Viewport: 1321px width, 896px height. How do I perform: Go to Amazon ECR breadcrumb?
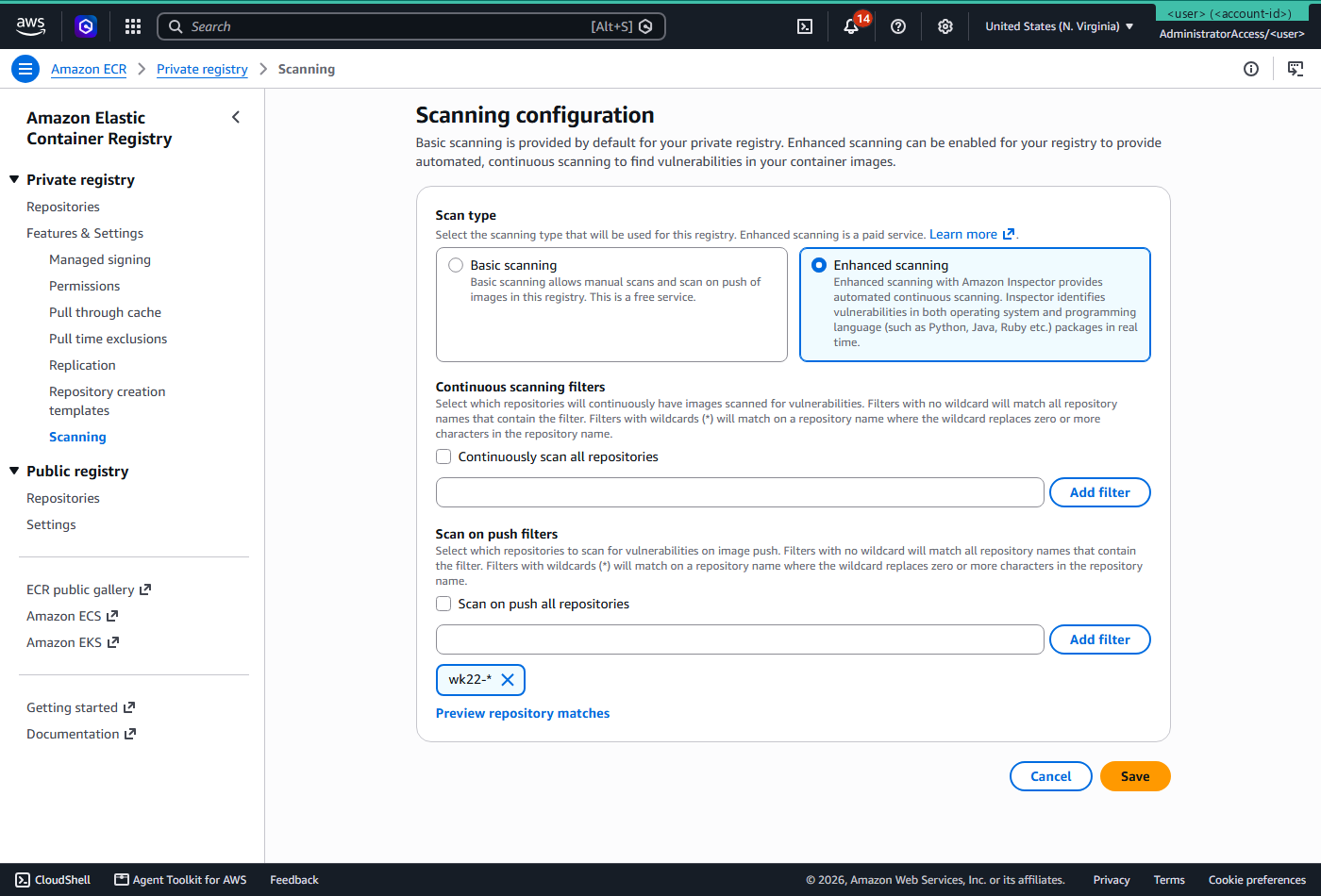(89, 69)
